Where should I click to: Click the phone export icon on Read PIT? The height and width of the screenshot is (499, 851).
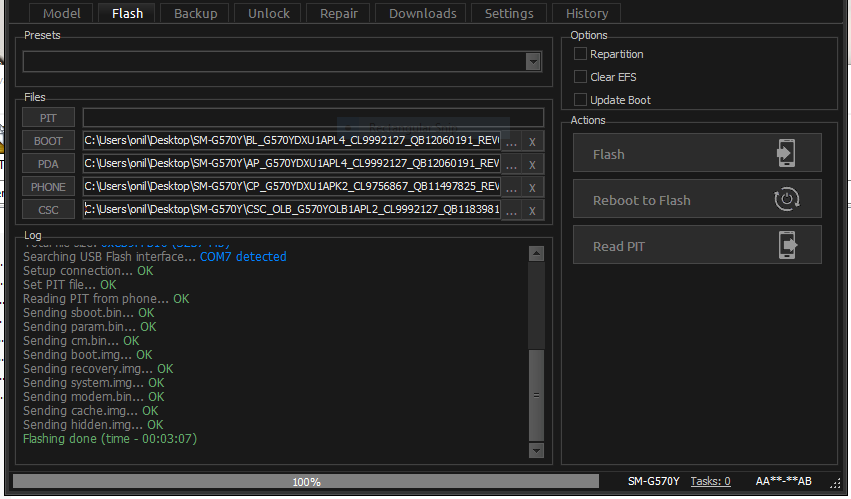point(788,245)
